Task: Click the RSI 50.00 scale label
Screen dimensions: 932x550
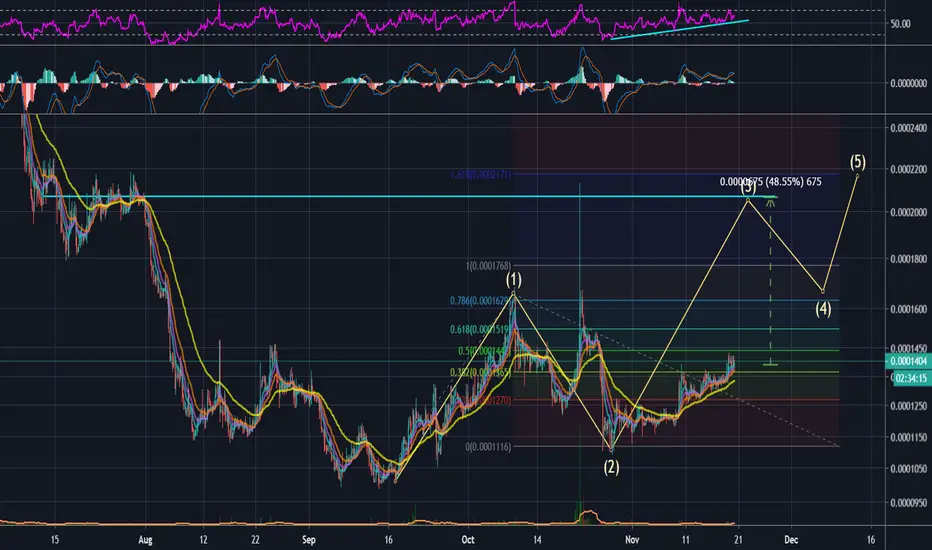Action: pos(900,24)
